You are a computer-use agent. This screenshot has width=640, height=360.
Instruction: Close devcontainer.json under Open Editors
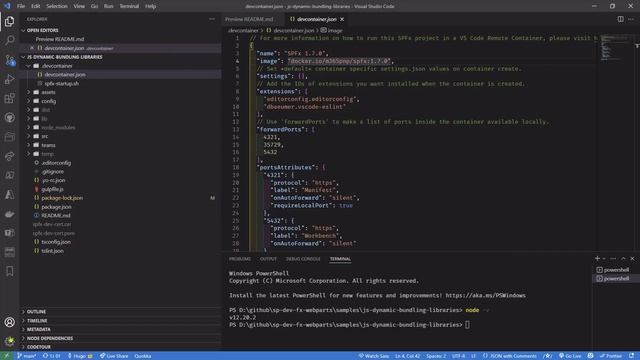tap(32, 48)
